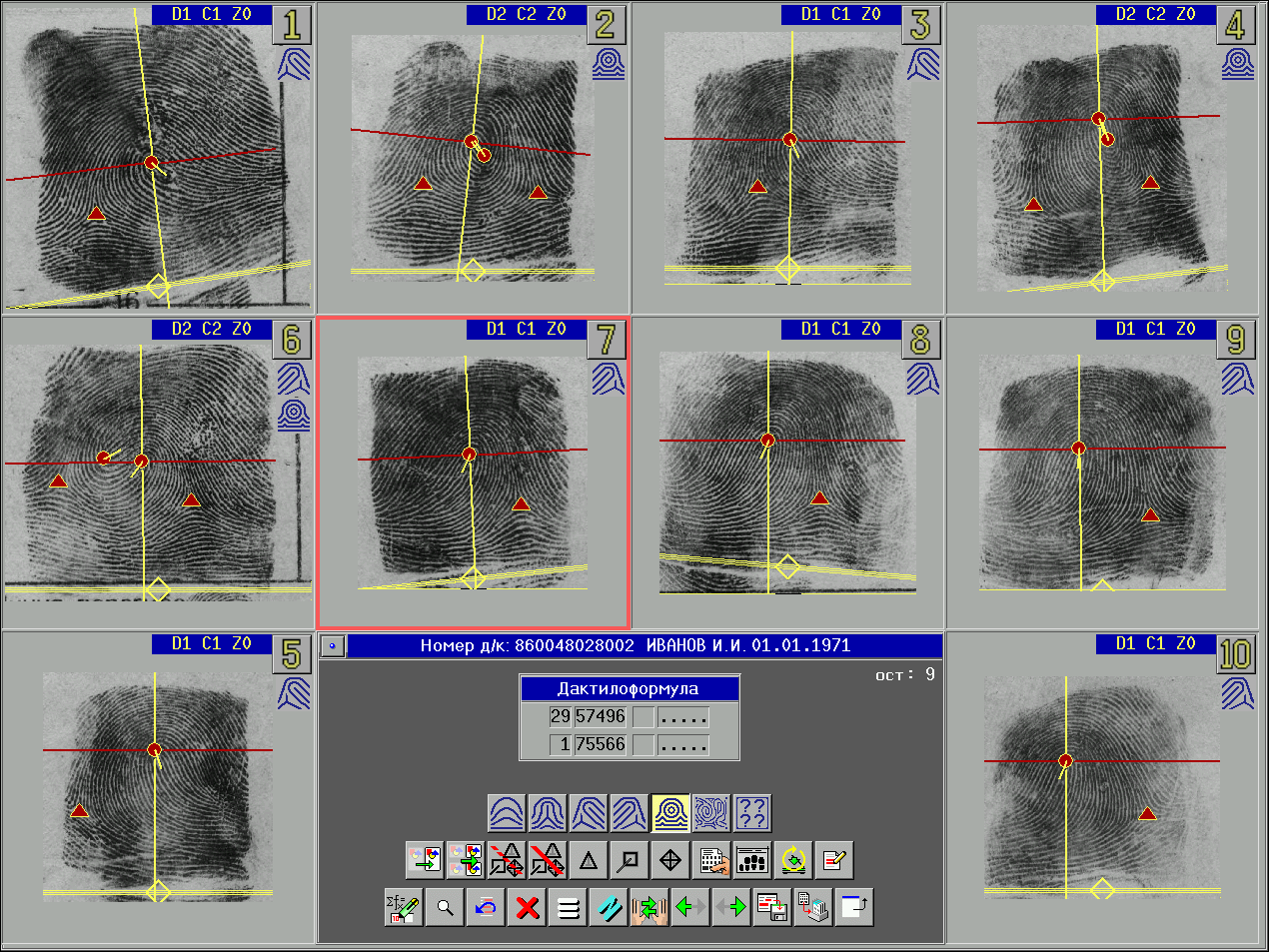Viewport: 1269px width, 952px height.
Task: Activate the magnifier zoom tool
Action: pos(445,907)
